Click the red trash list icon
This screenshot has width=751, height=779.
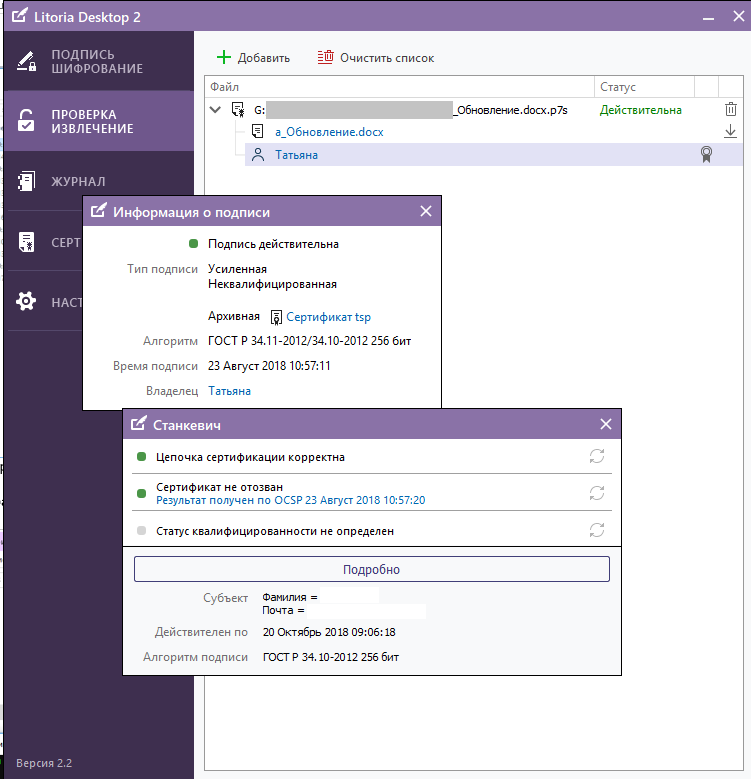(325, 57)
